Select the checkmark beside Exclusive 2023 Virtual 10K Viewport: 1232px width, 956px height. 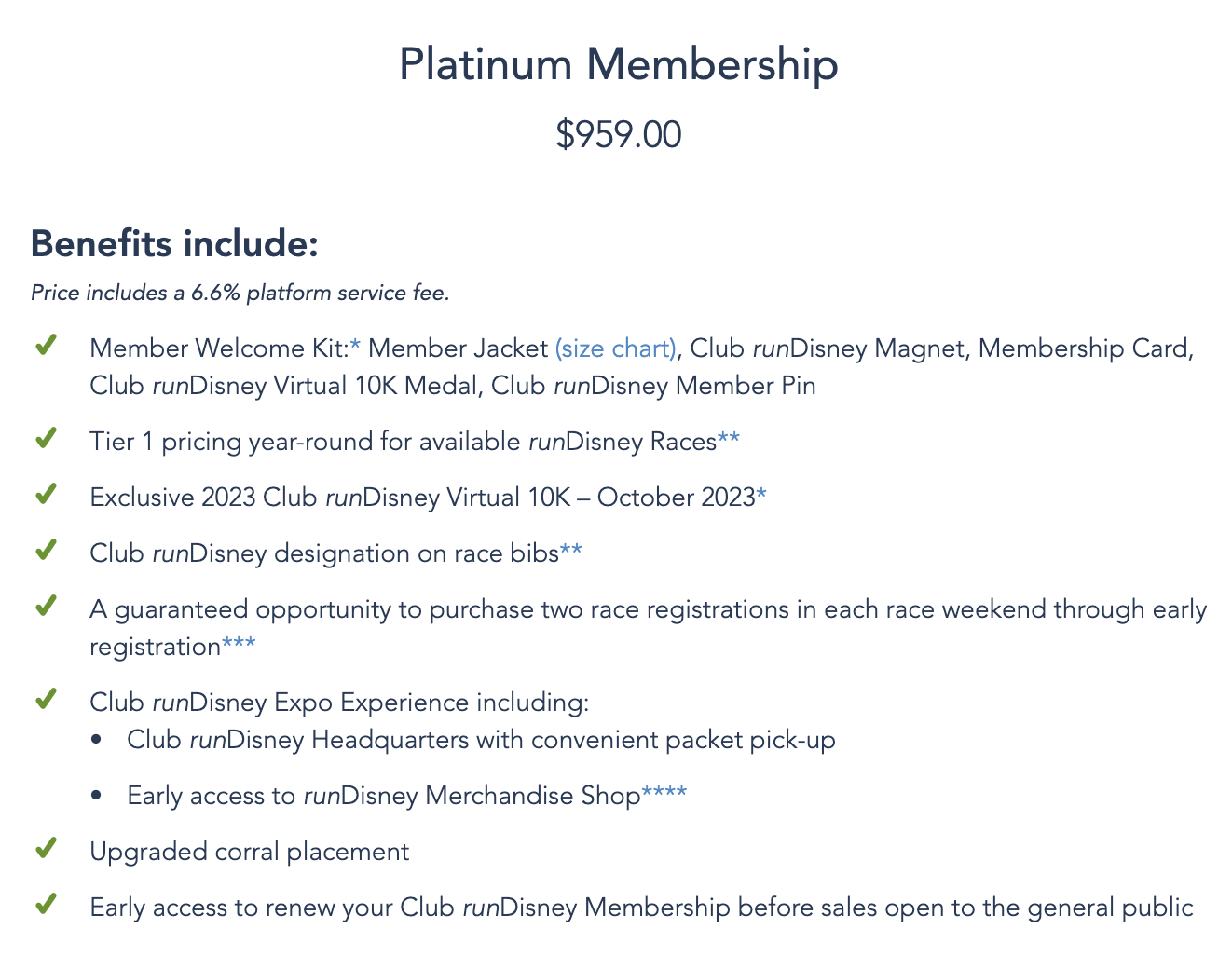click(x=45, y=495)
